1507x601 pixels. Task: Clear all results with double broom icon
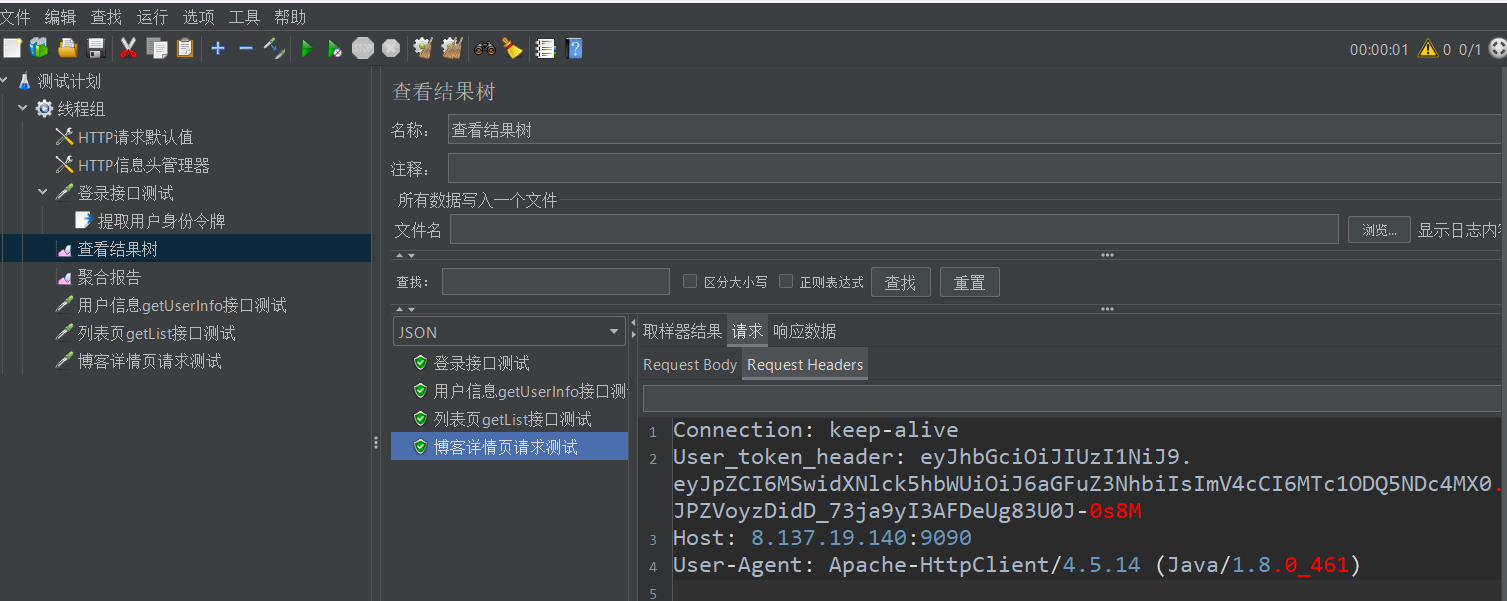(x=452, y=48)
